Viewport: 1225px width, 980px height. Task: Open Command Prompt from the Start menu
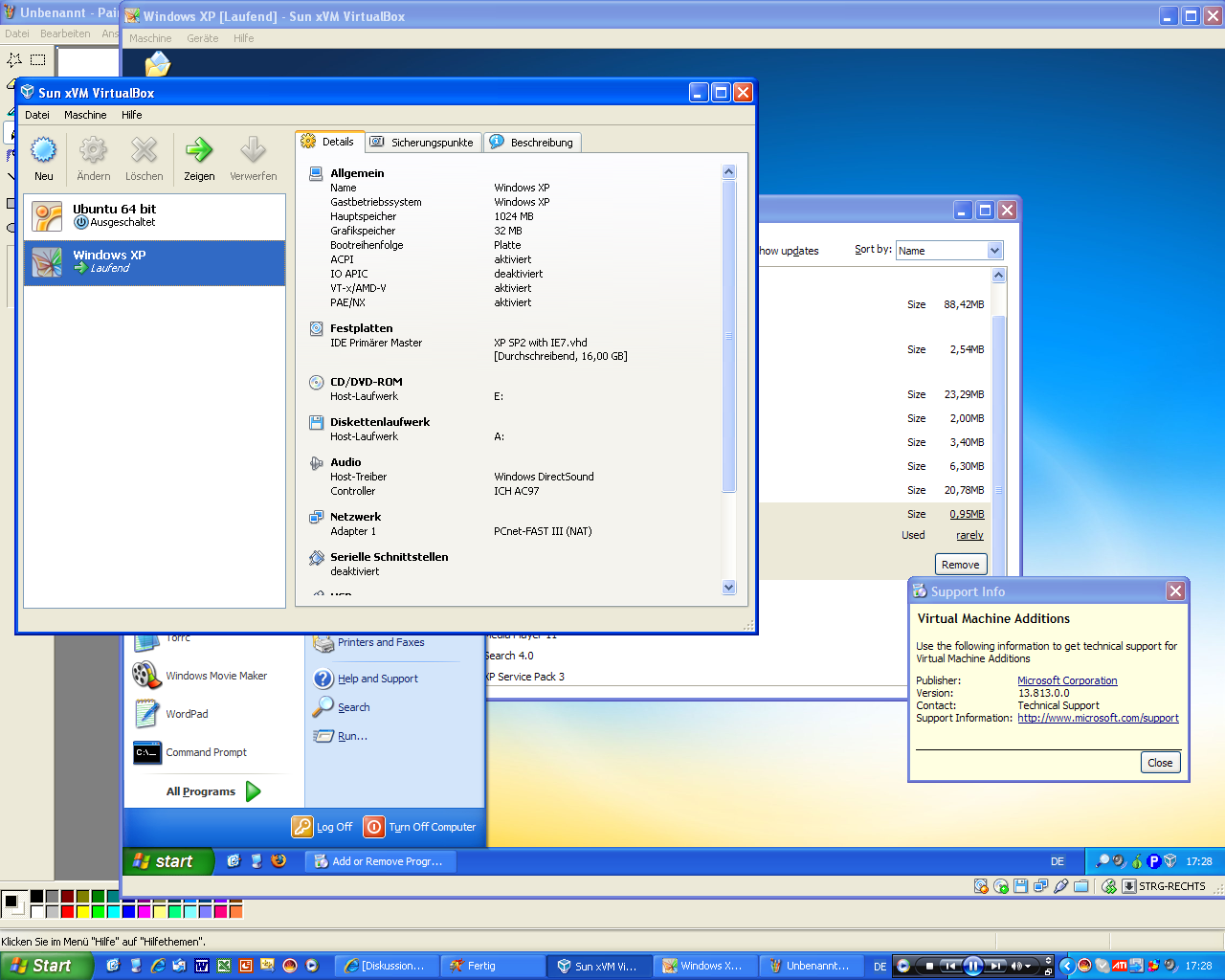tap(190, 752)
